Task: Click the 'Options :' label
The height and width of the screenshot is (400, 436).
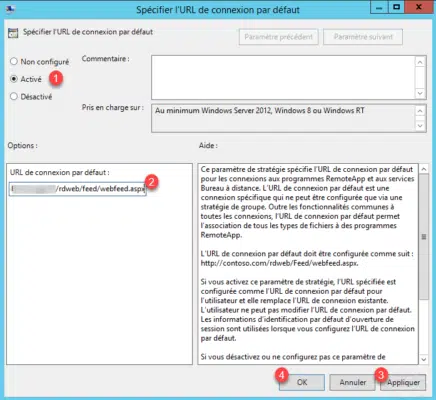Action: [x=23, y=146]
